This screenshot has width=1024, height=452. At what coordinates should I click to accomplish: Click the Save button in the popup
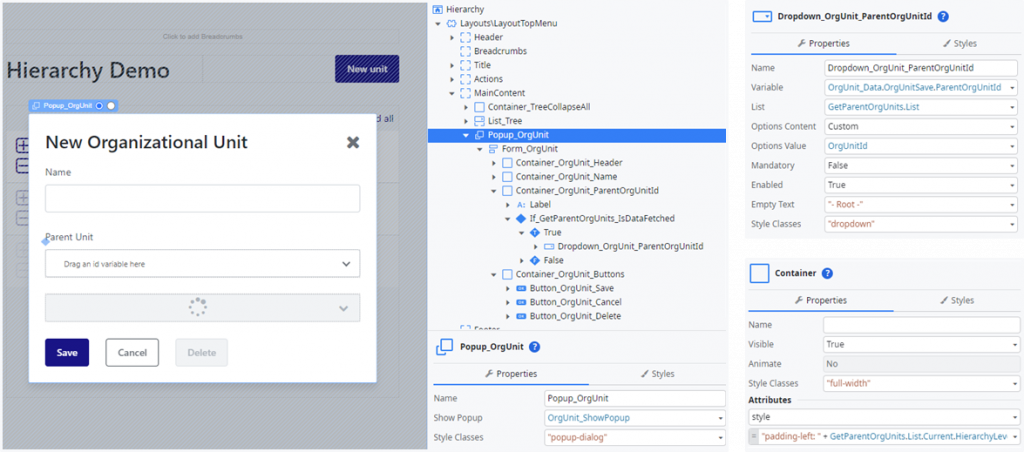67,352
